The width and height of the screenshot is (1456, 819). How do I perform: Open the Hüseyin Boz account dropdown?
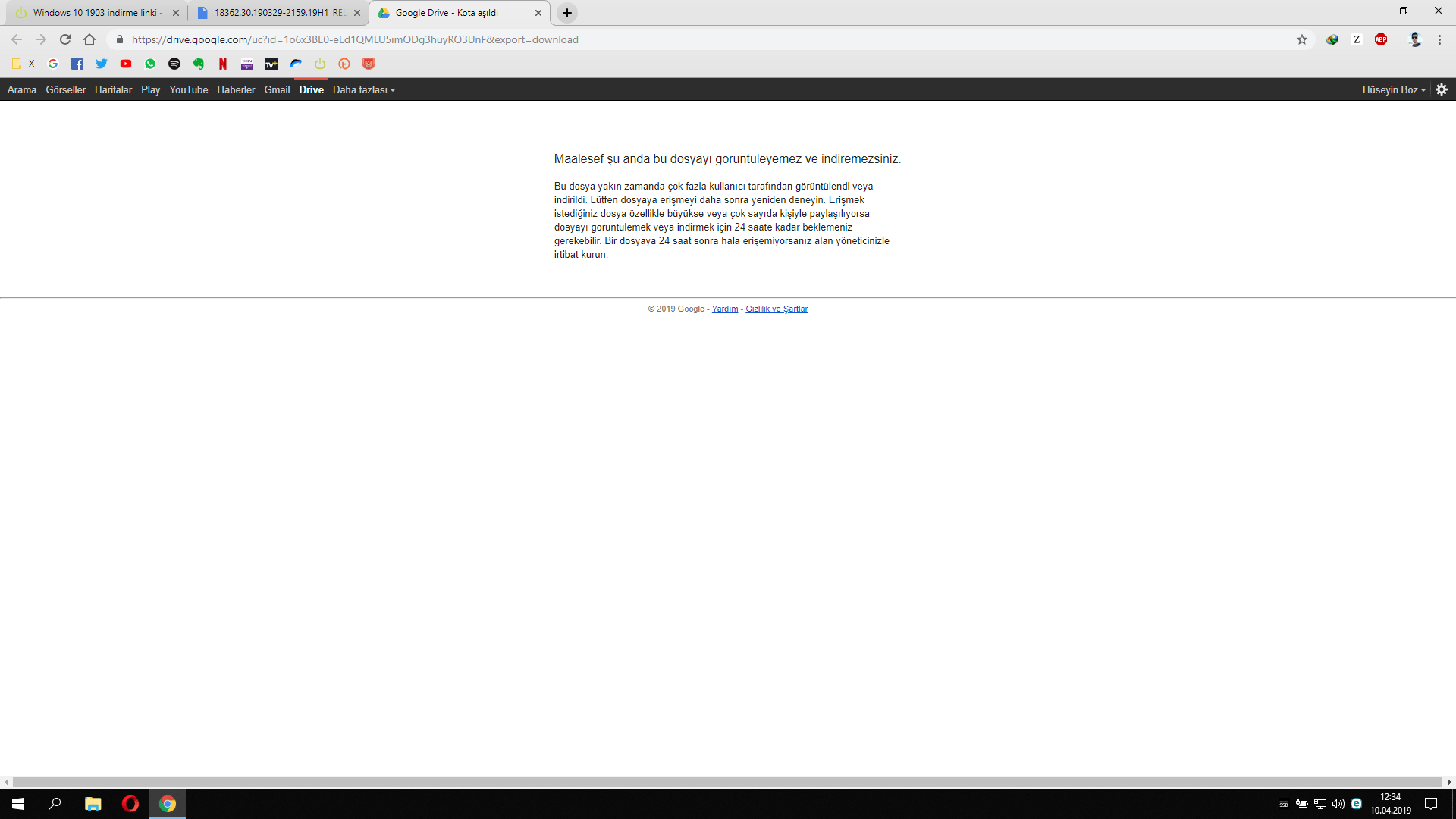[x=1393, y=89]
